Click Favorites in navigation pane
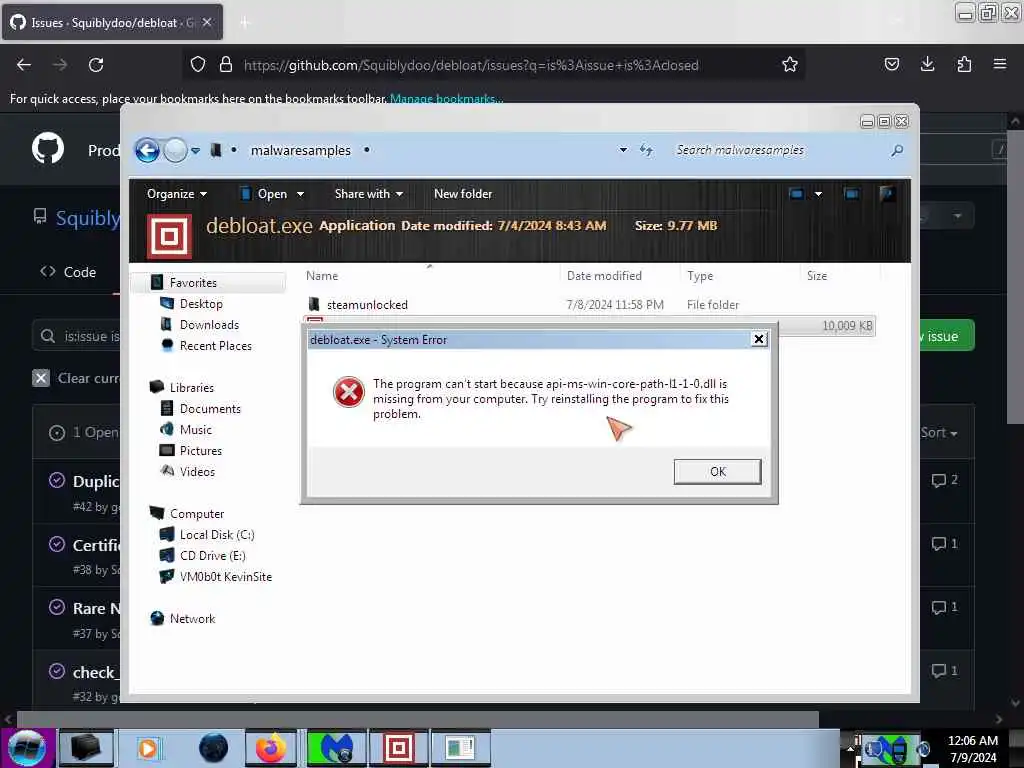This screenshot has width=1024, height=768. [193, 283]
